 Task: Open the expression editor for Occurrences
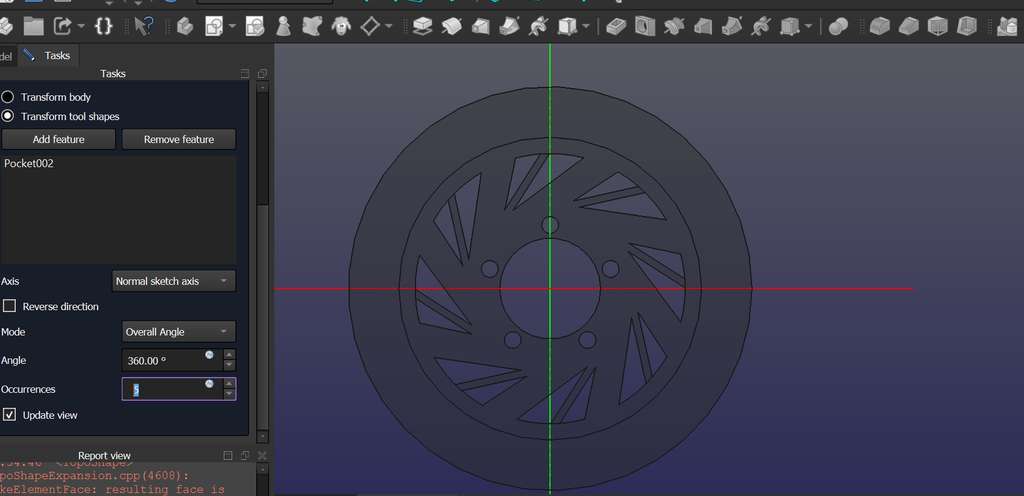[210, 384]
